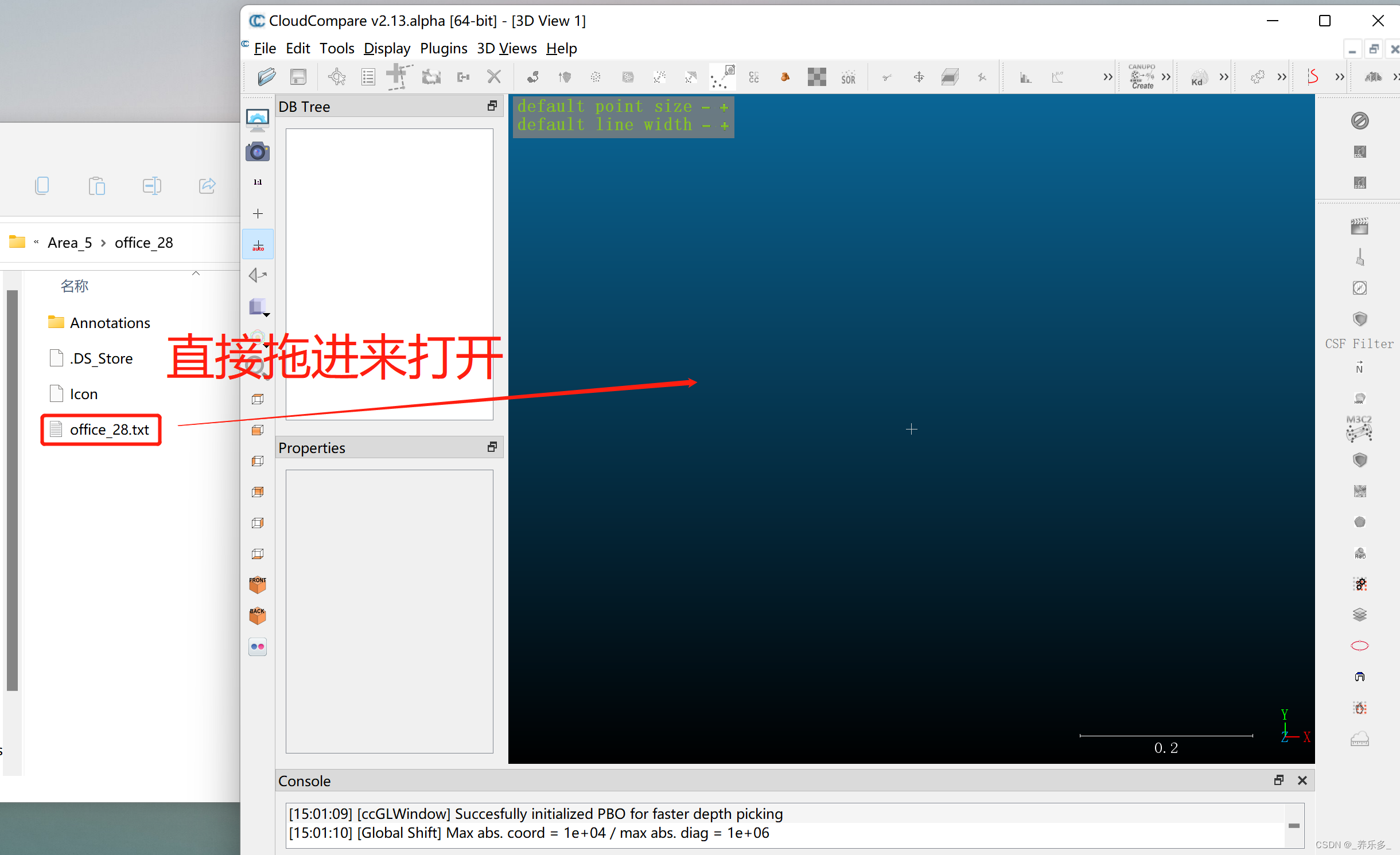Click the red ellipse plugin icon
The image size is (1400, 855).
pyautogui.click(x=1359, y=646)
